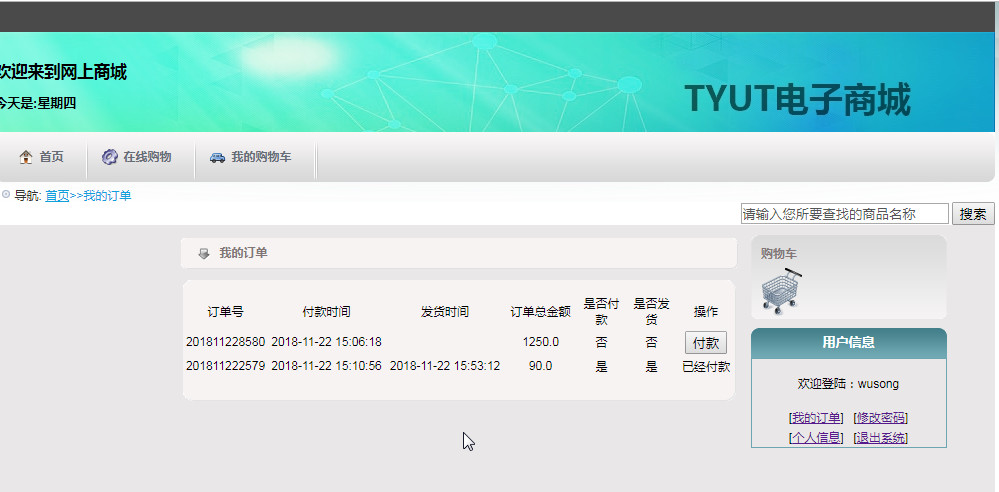Viewport: 999px width, 492px height.
Task: Click the 订单号 column header
Action: pos(226,312)
